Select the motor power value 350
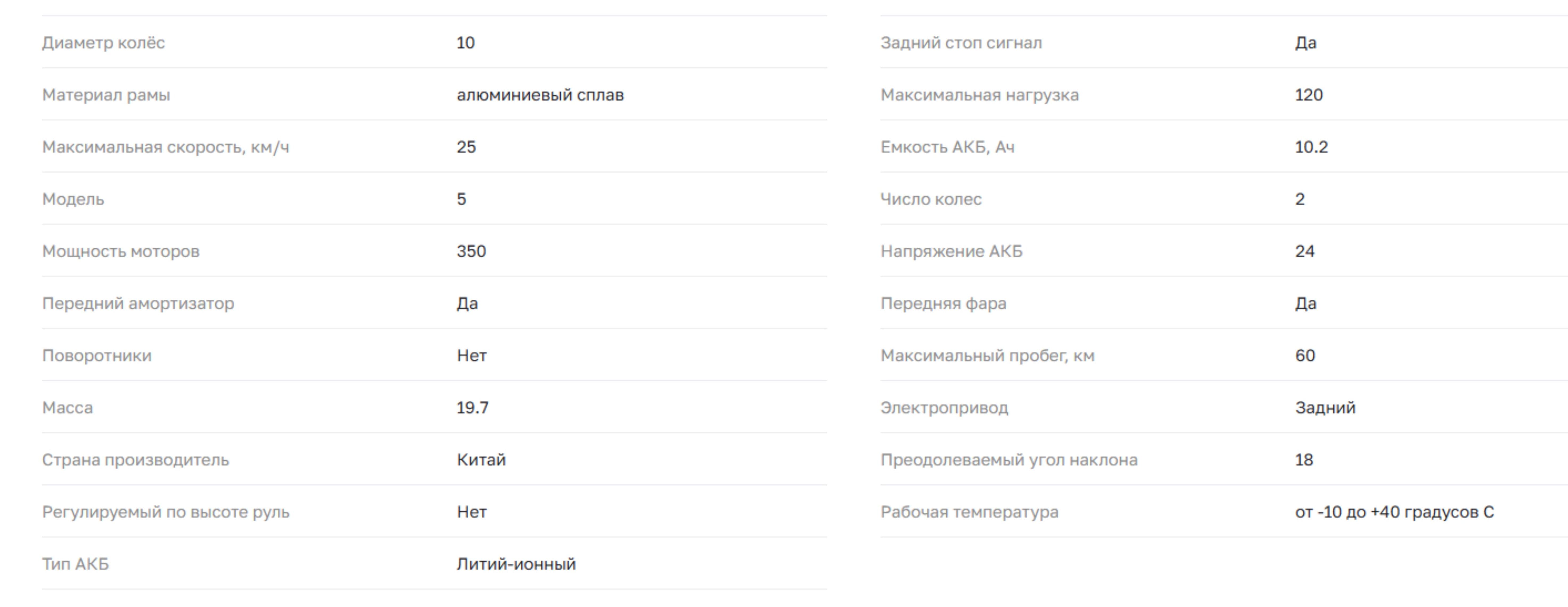 471,251
